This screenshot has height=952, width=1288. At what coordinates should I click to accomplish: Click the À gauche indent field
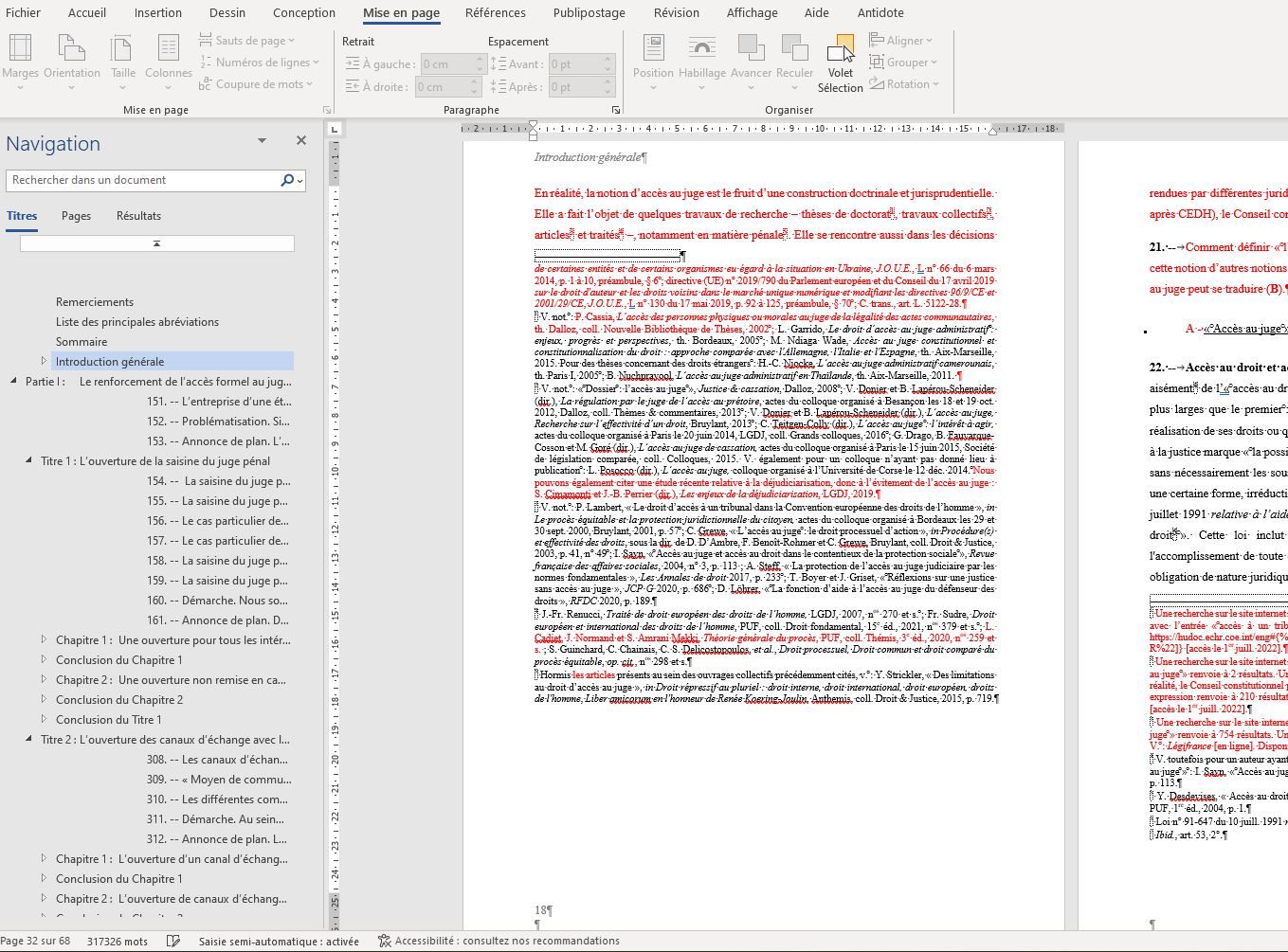click(447, 64)
